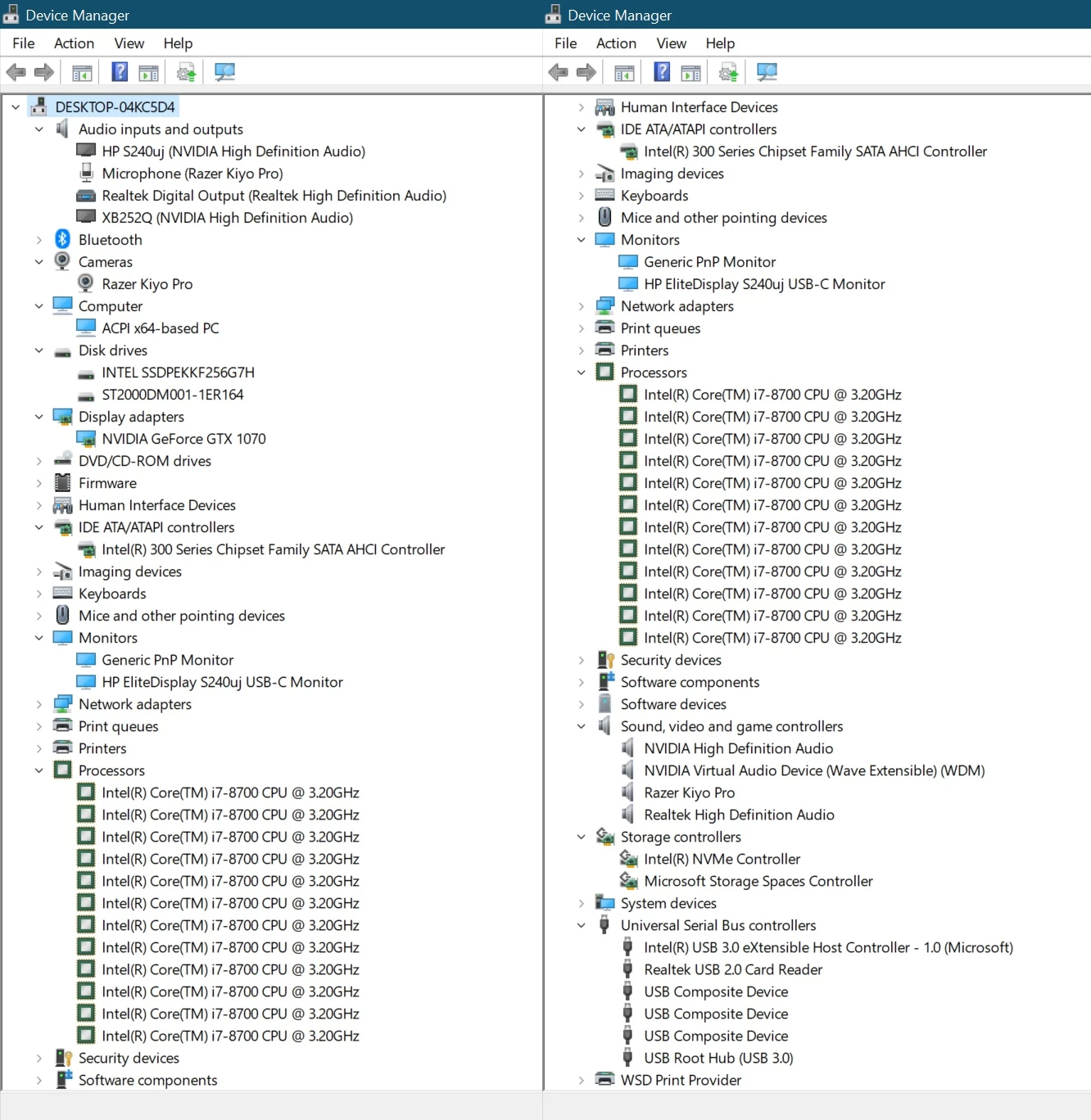1091x1120 pixels.
Task: Open Action menu in right Device Manager window
Action: (x=616, y=43)
